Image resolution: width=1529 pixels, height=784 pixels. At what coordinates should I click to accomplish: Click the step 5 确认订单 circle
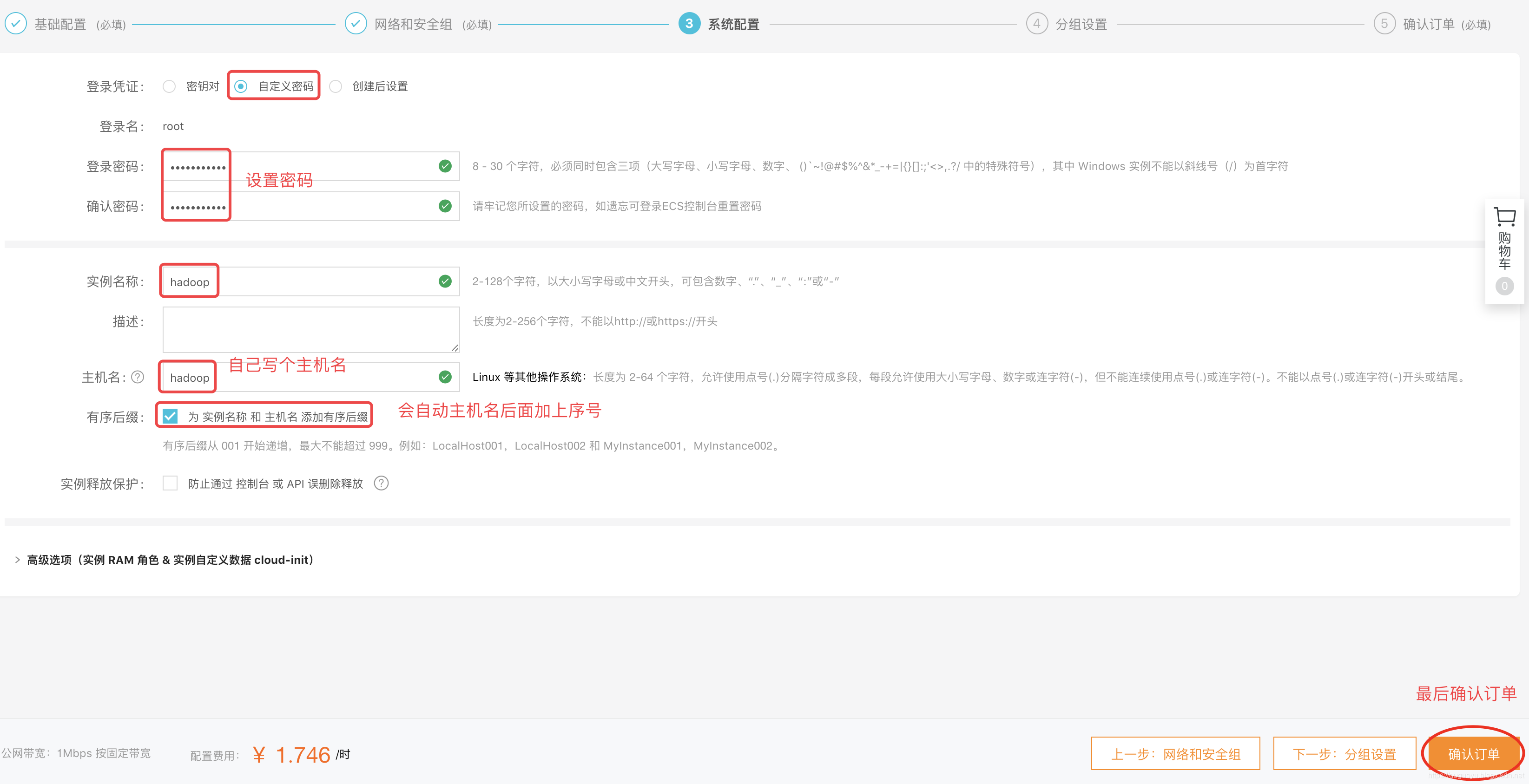pyautogui.click(x=1384, y=24)
